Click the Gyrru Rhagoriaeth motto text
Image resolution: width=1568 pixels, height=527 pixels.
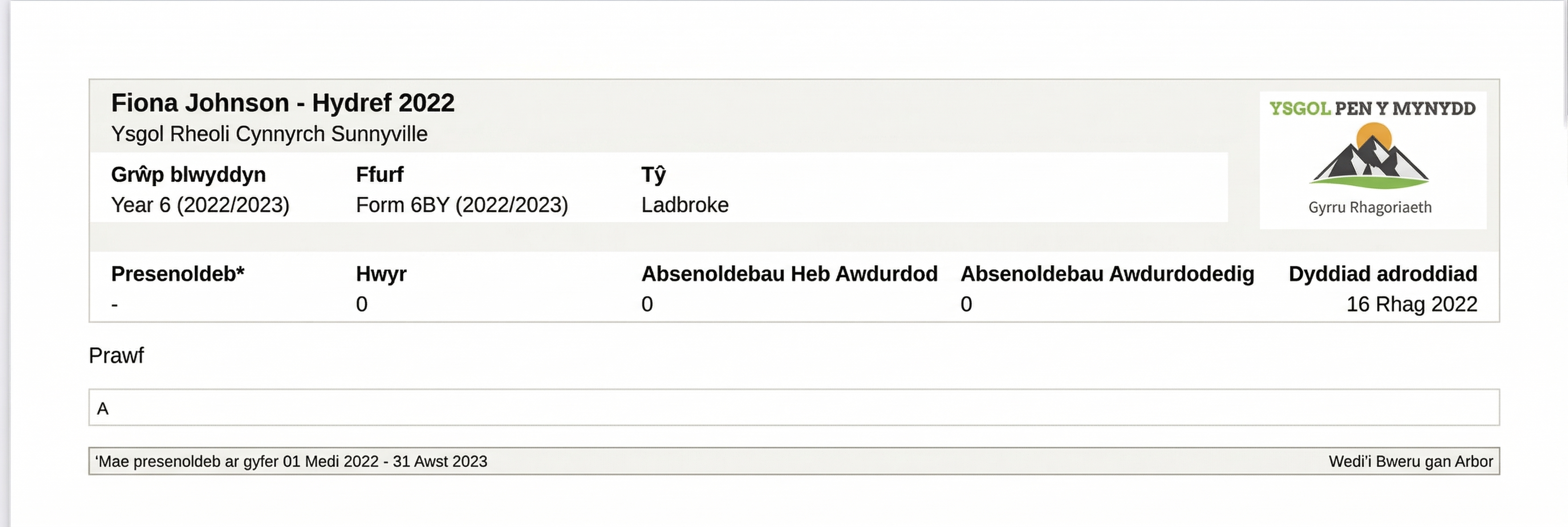point(1369,207)
